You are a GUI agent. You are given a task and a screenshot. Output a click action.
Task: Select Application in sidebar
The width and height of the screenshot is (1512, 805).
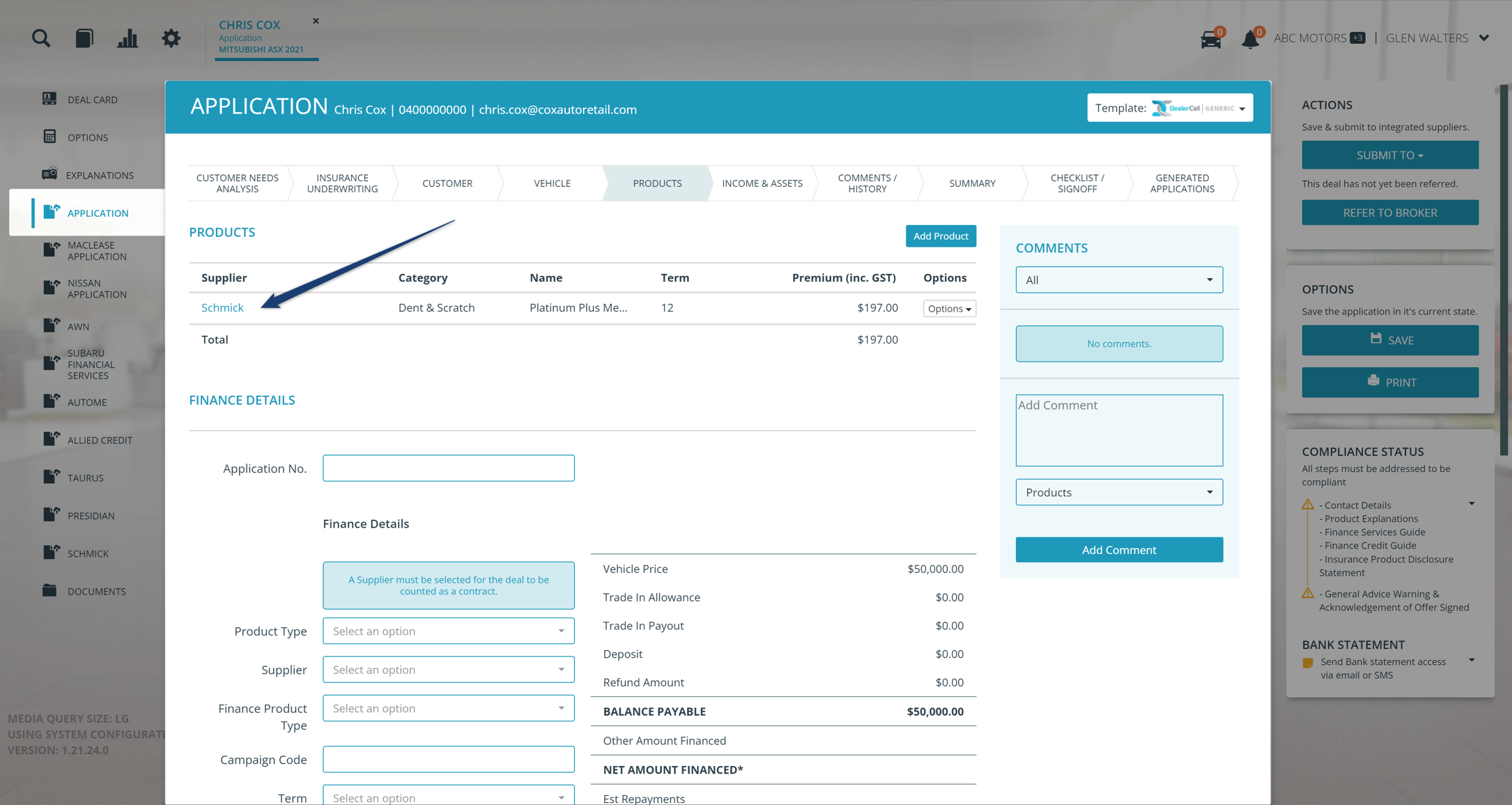(87, 213)
